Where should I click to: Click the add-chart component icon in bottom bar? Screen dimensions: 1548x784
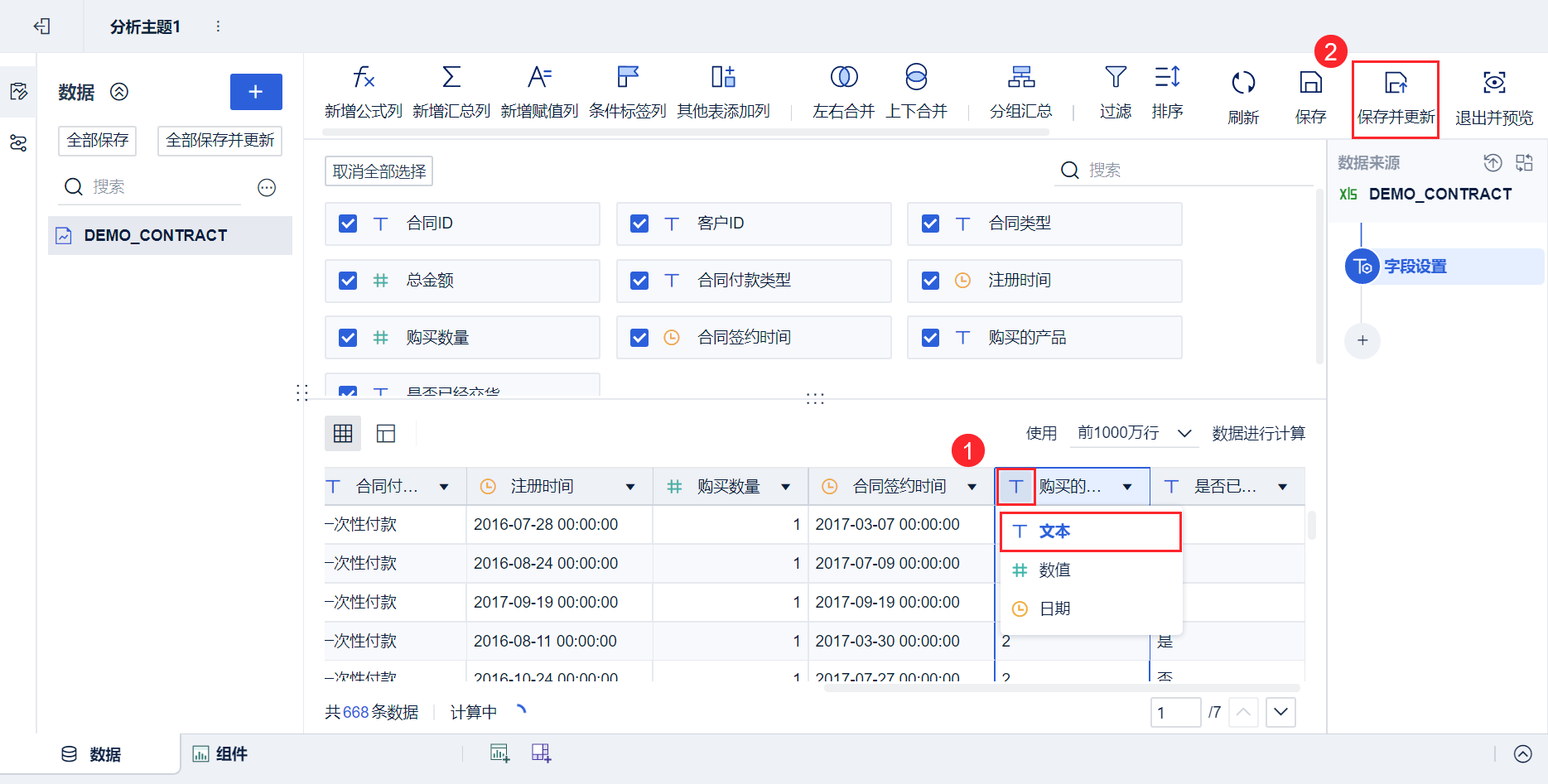(499, 753)
